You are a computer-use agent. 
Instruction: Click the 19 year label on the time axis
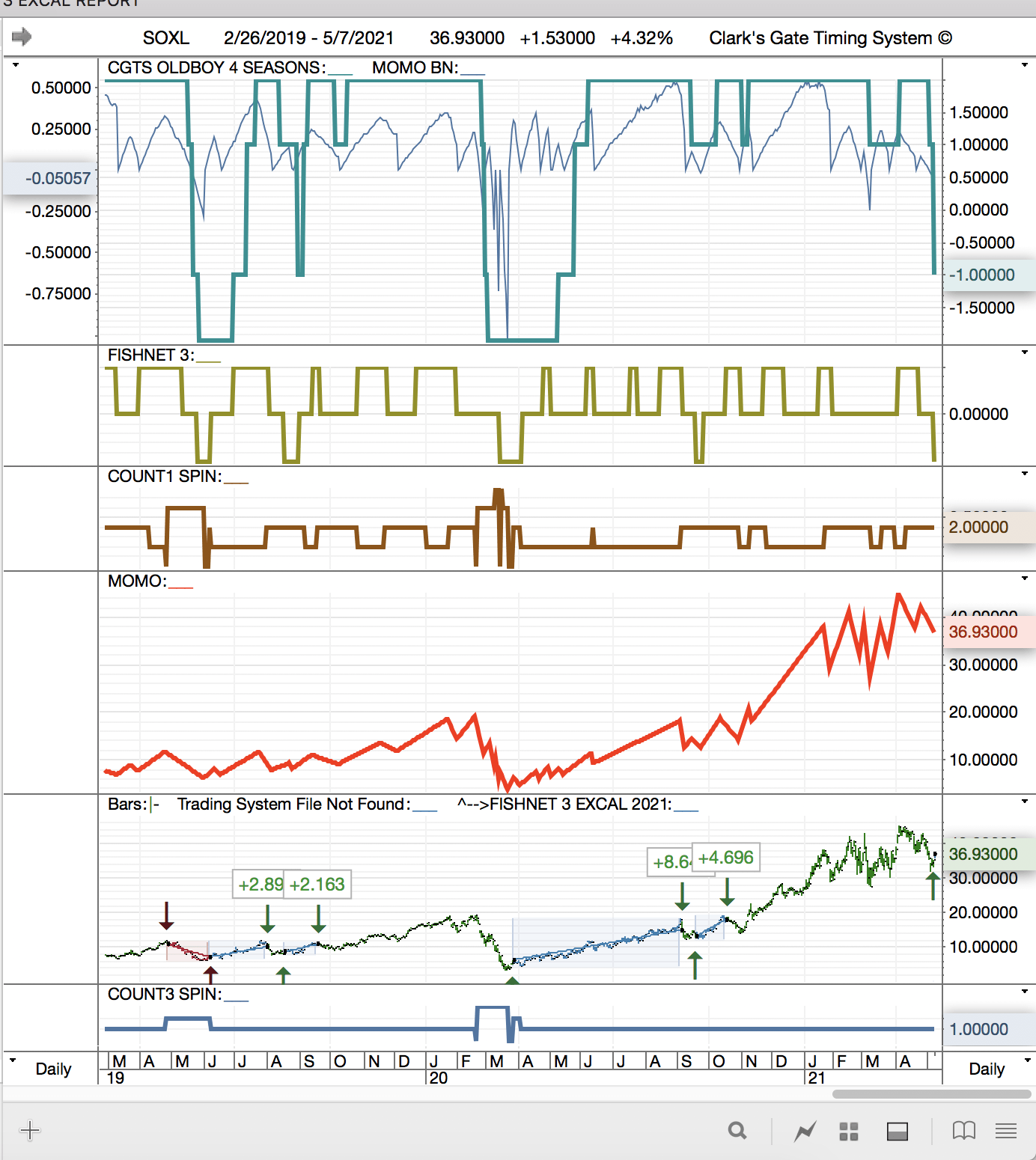116,1078
